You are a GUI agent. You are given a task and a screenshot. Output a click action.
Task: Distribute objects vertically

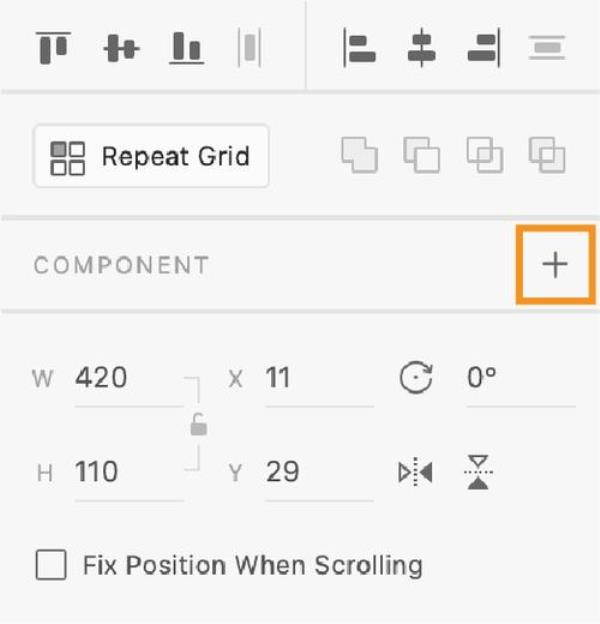point(547,48)
